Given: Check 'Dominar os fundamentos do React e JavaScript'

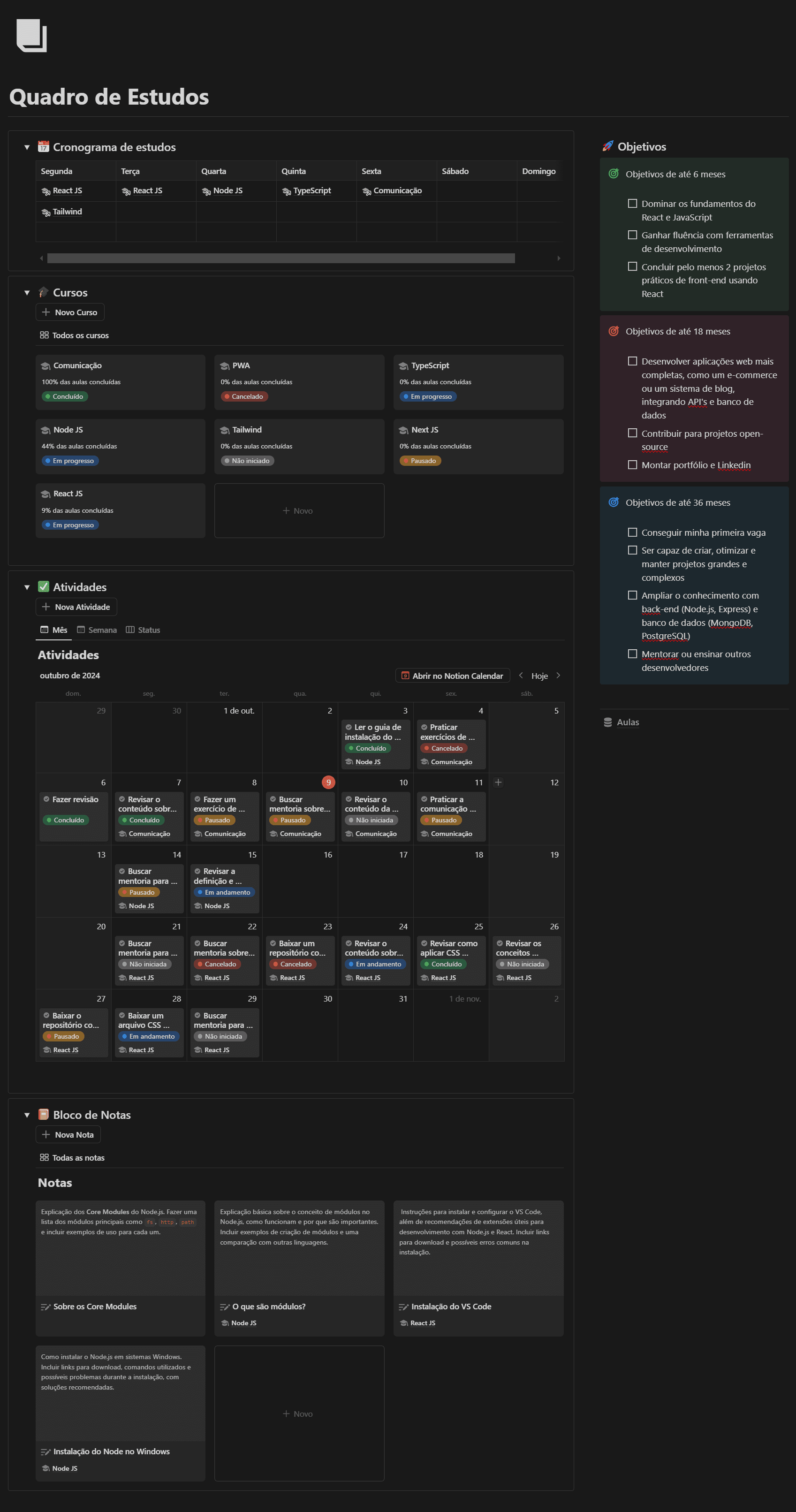Looking at the screenshot, I should (x=632, y=204).
